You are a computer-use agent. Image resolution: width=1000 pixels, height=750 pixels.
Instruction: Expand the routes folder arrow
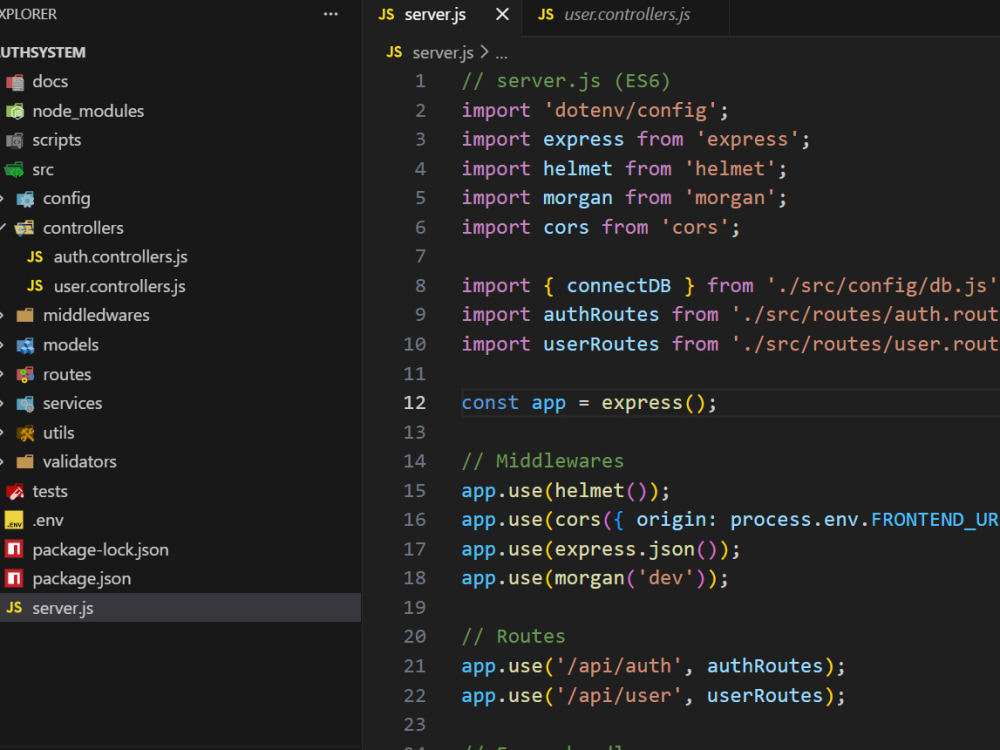click(3, 374)
